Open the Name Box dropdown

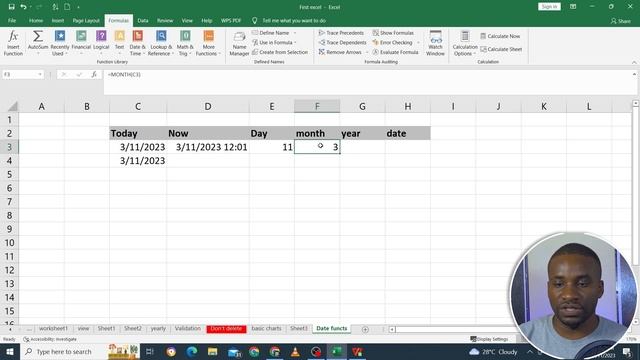40,75
